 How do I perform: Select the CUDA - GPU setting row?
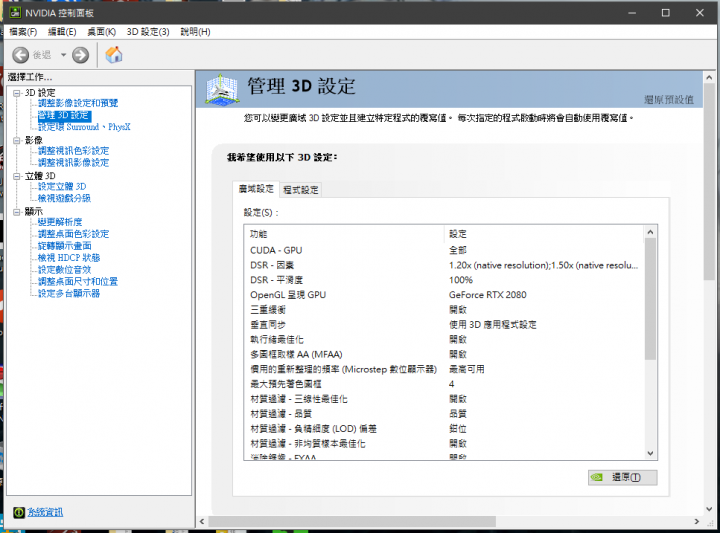pyautogui.click(x=444, y=251)
